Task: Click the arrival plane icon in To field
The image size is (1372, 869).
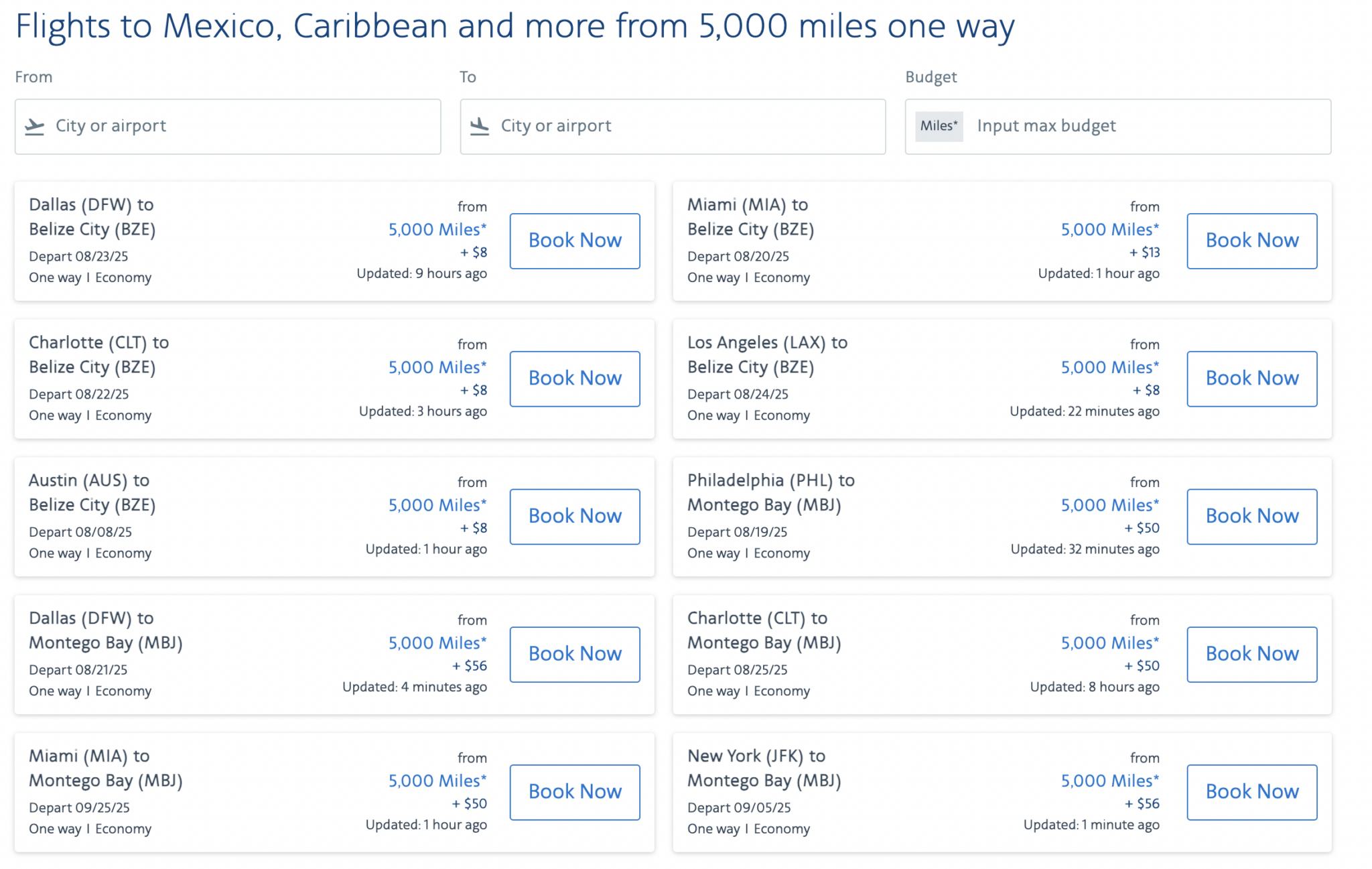Action: click(x=480, y=126)
